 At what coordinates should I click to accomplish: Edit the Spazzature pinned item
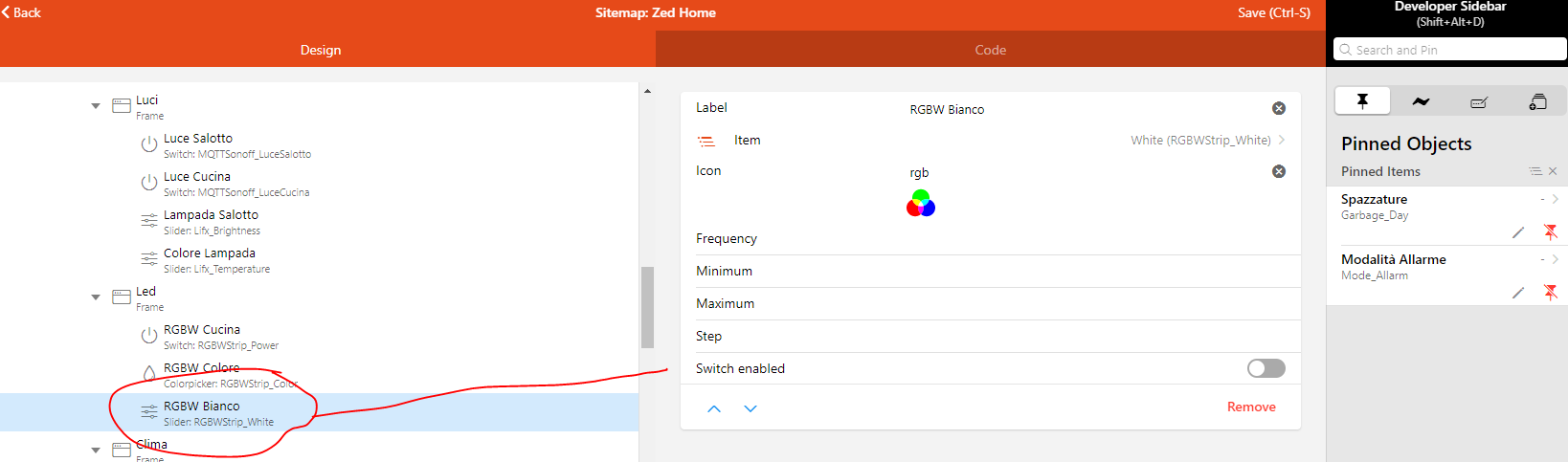point(1518,232)
